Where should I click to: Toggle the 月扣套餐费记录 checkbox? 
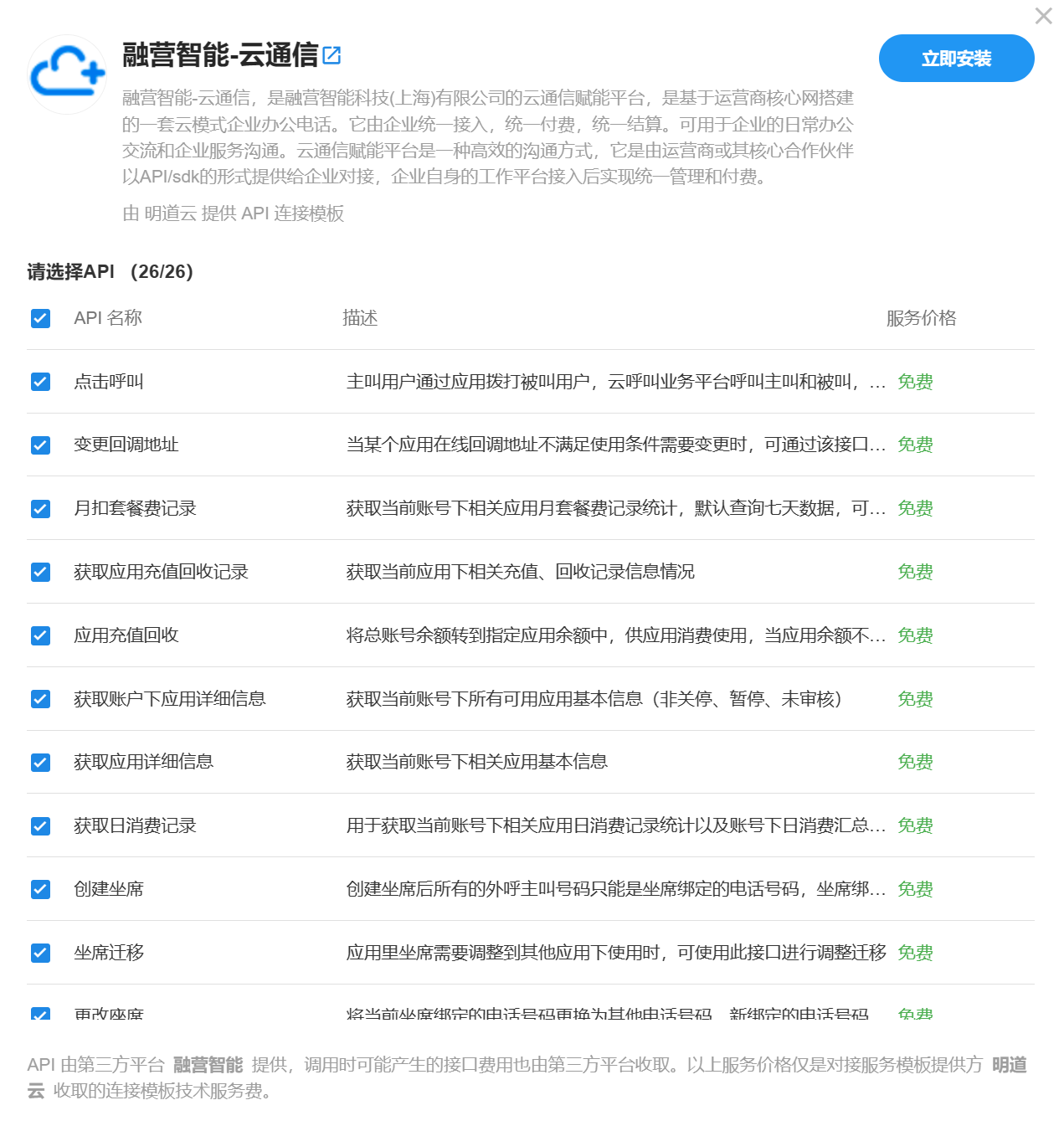coord(40,508)
